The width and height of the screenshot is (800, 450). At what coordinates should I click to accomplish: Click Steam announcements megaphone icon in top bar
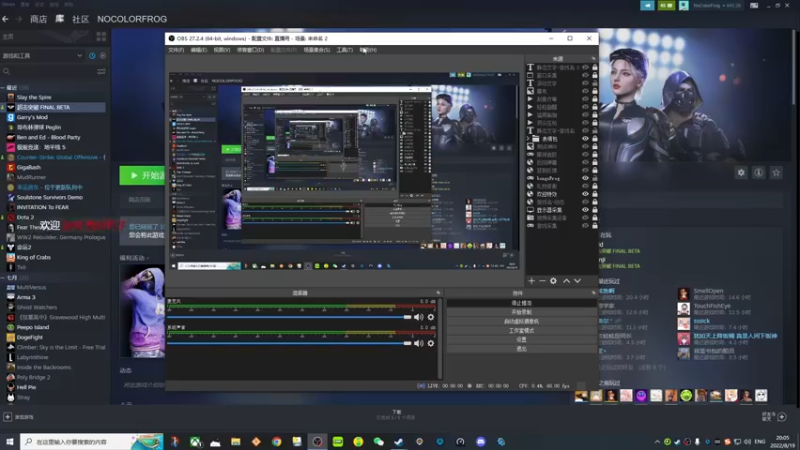pos(647,6)
